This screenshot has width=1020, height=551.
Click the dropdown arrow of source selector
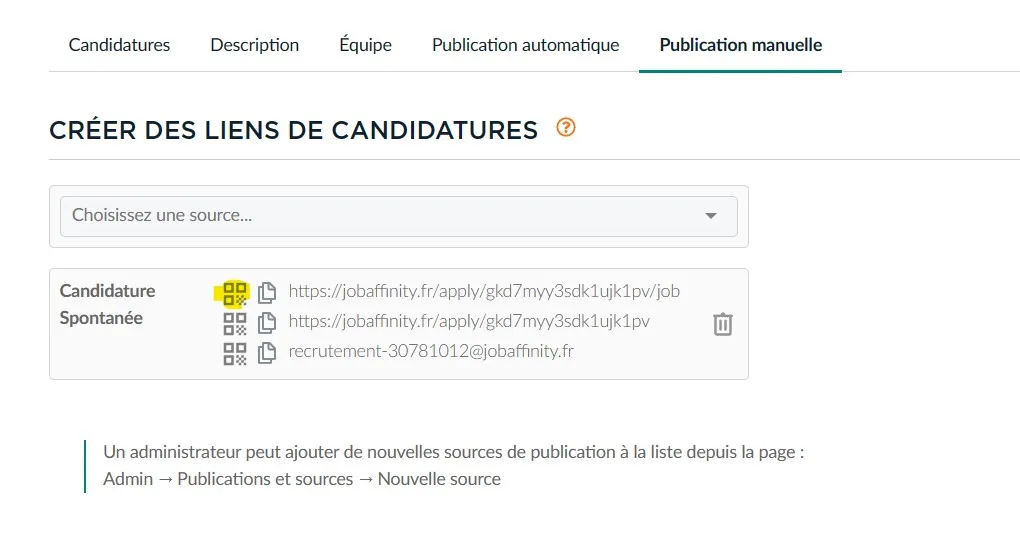711,216
